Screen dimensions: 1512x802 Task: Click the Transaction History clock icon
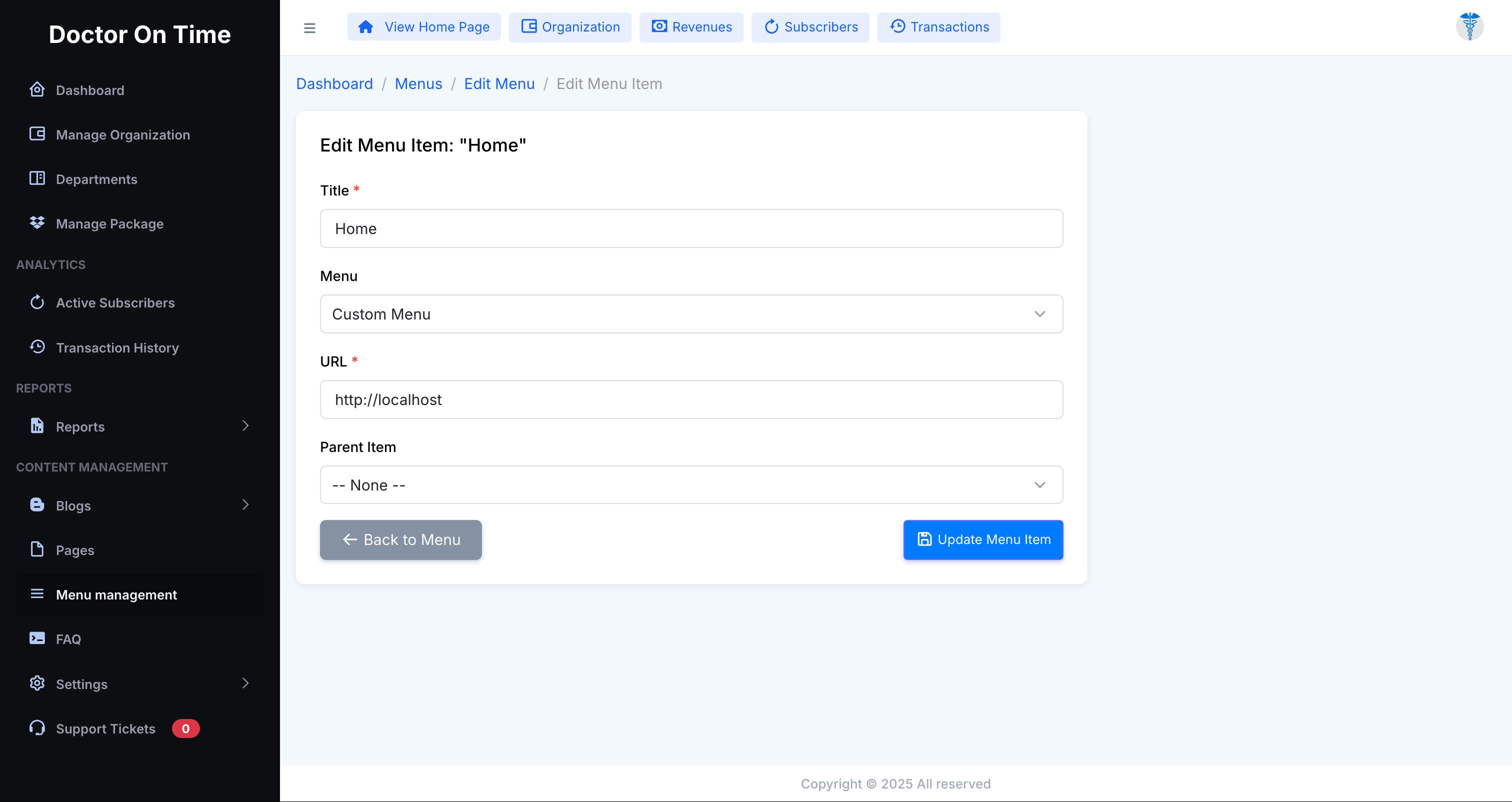pyautogui.click(x=37, y=347)
